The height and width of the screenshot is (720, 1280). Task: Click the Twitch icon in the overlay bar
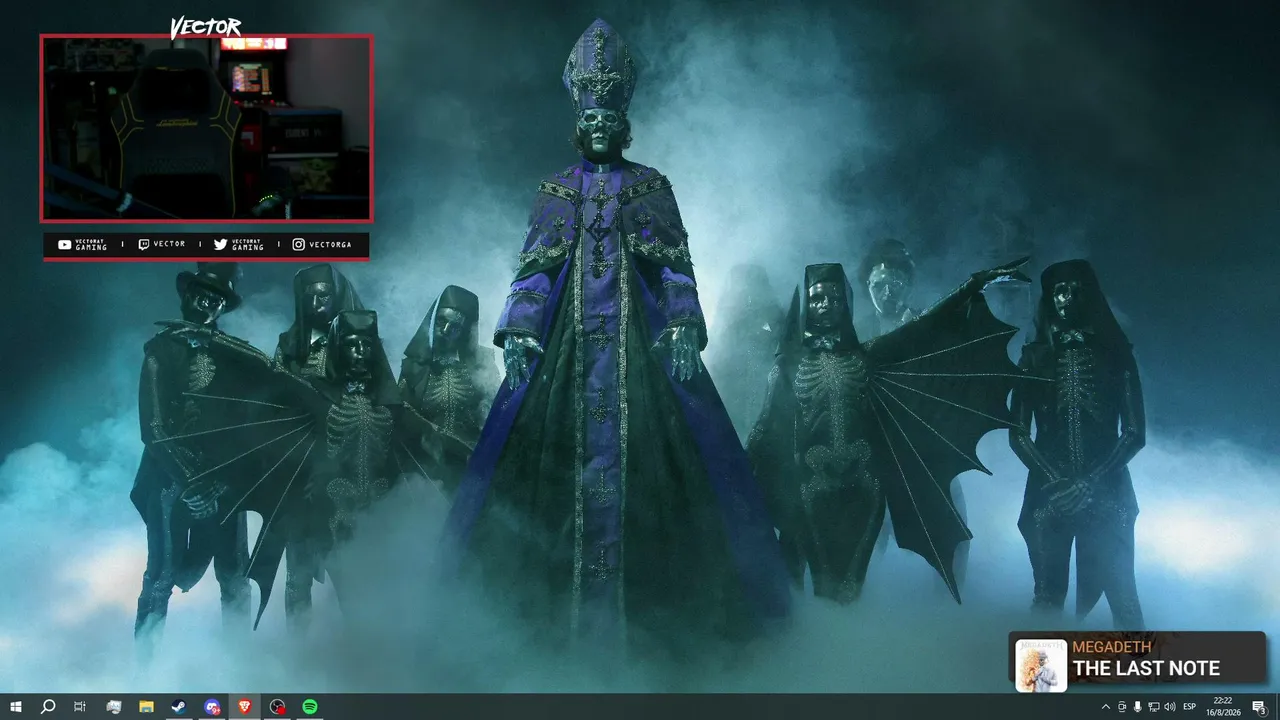point(144,244)
